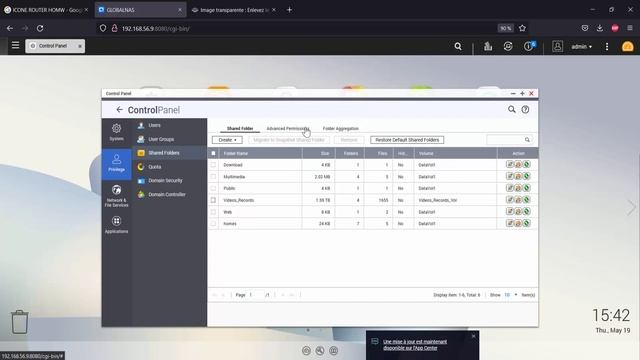Check the Web folder checkbox
640x360 pixels.
213,212
